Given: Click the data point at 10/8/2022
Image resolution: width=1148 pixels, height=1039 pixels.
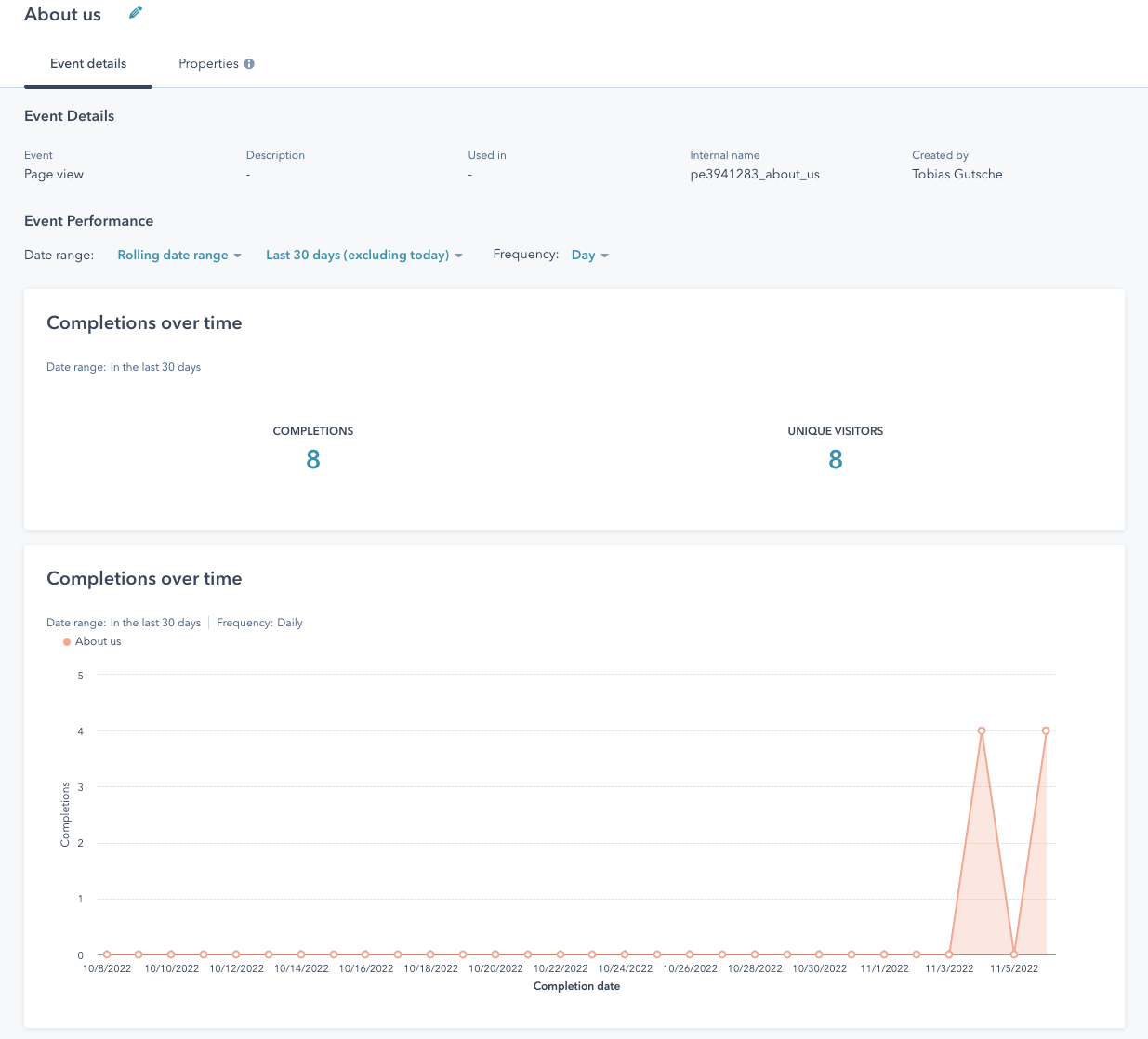Looking at the screenshot, I should (x=107, y=954).
